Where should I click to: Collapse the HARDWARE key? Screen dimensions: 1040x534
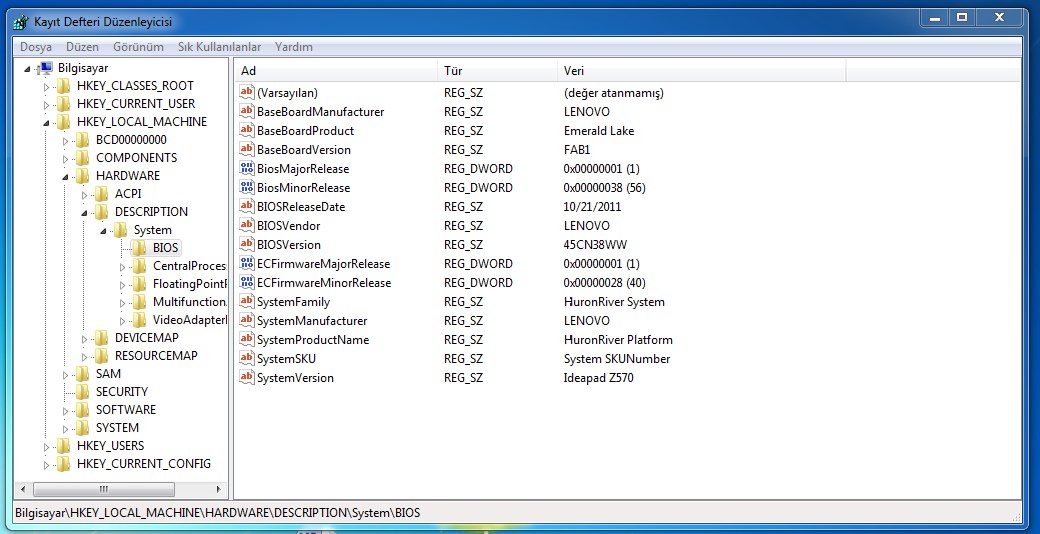[x=65, y=176]
